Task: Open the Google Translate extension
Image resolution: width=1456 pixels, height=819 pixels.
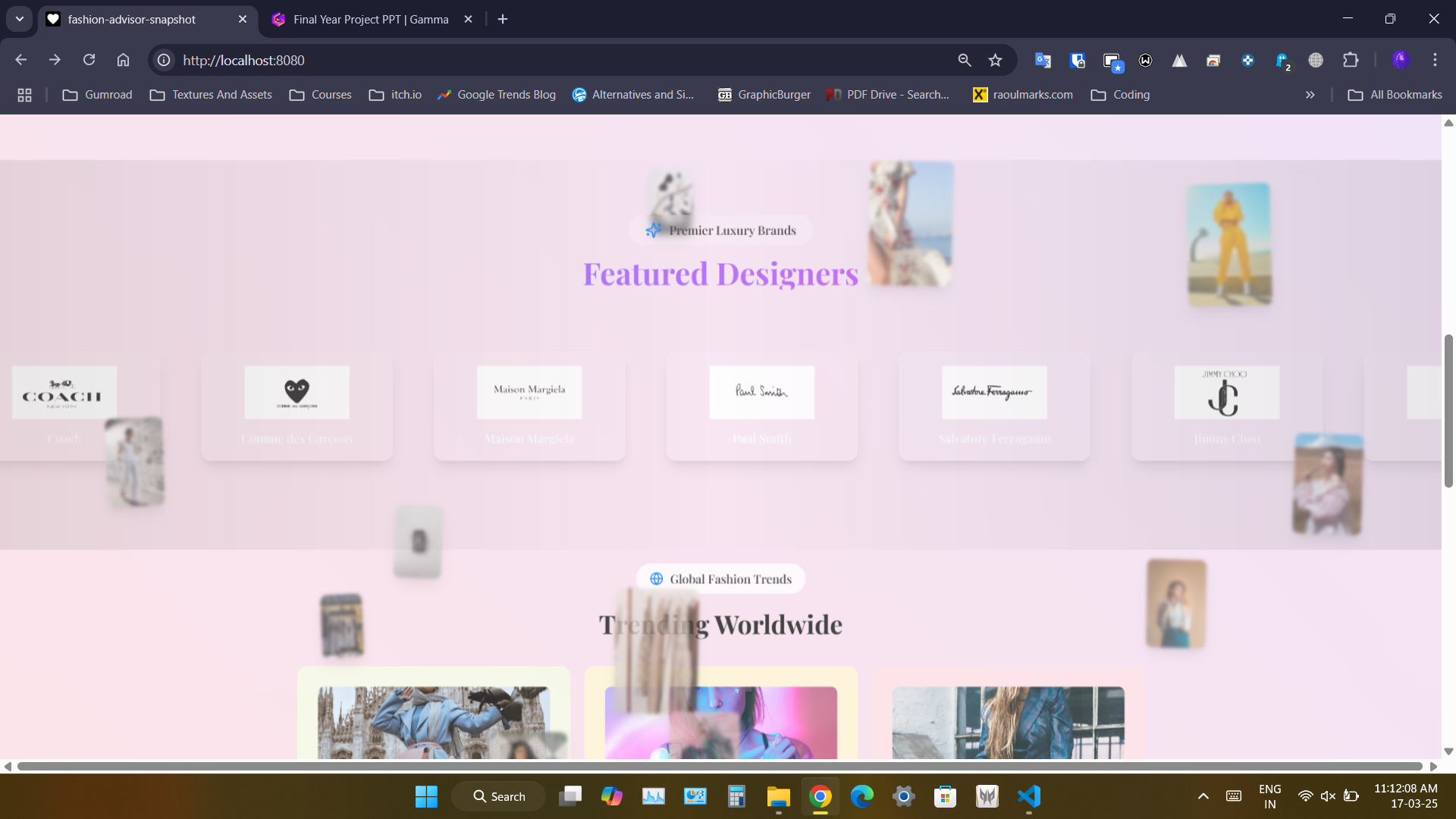Action: 1043,60
